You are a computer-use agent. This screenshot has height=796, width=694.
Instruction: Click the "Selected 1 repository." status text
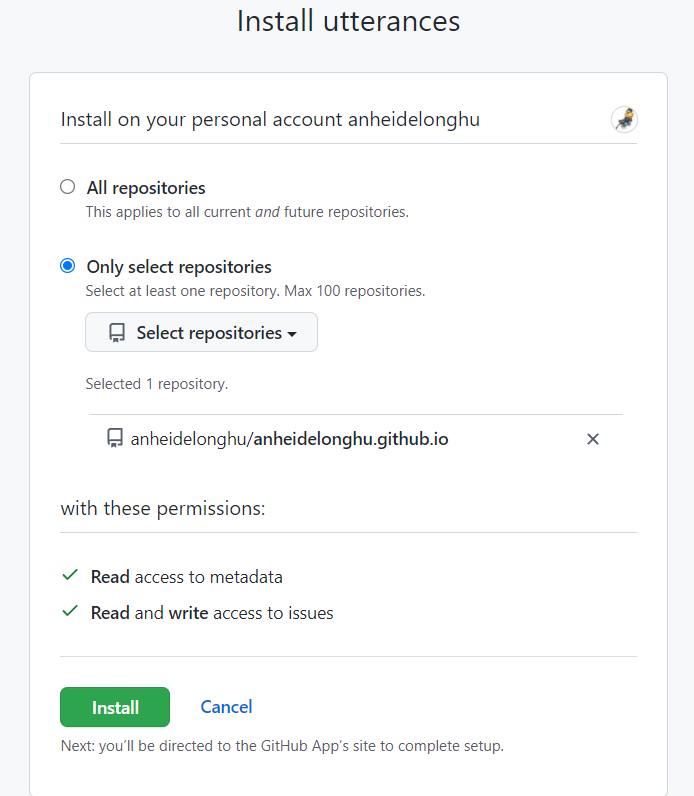pos(156,384)
